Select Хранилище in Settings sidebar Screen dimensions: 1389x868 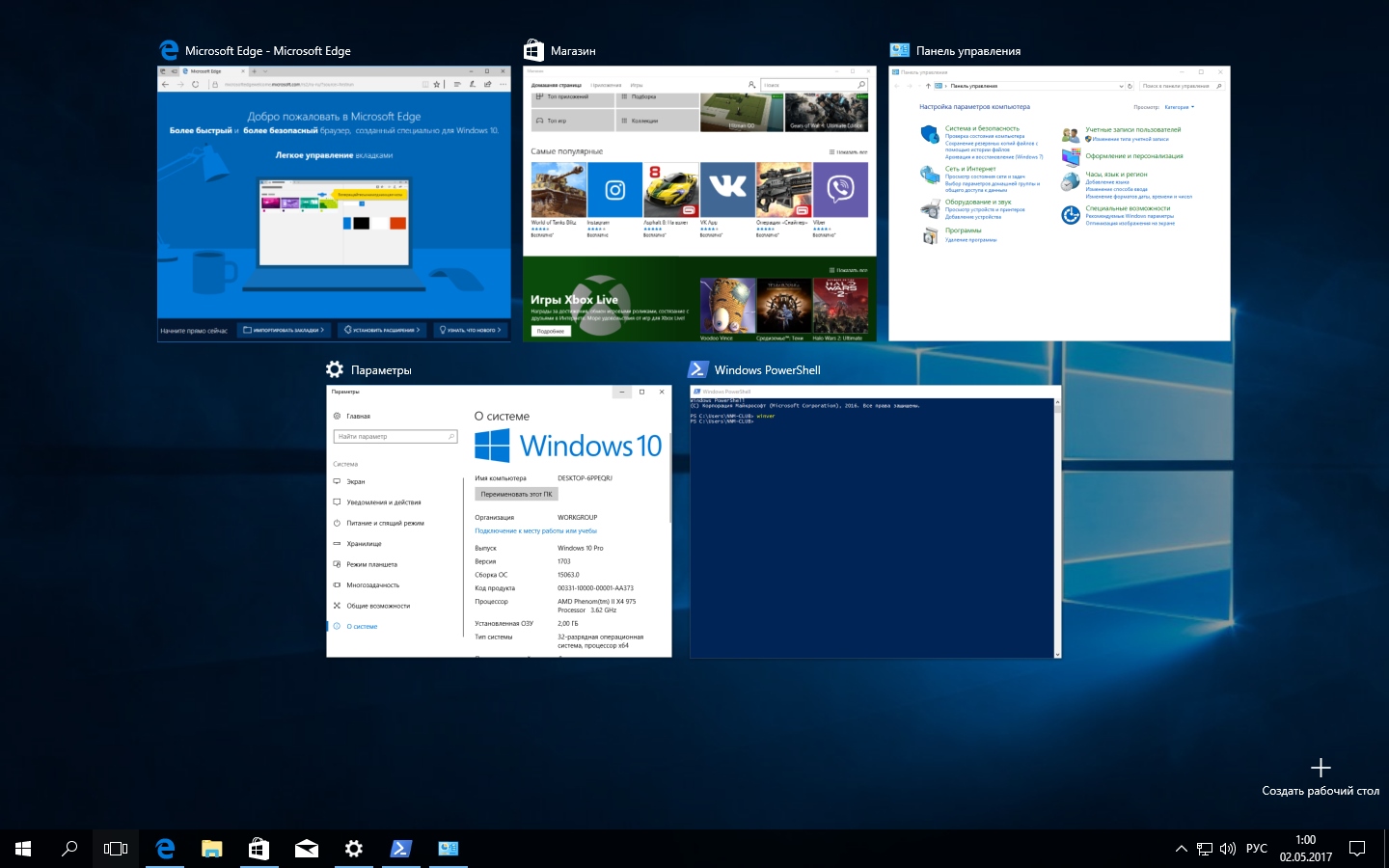pyautogui.click(x=364, y=544)
